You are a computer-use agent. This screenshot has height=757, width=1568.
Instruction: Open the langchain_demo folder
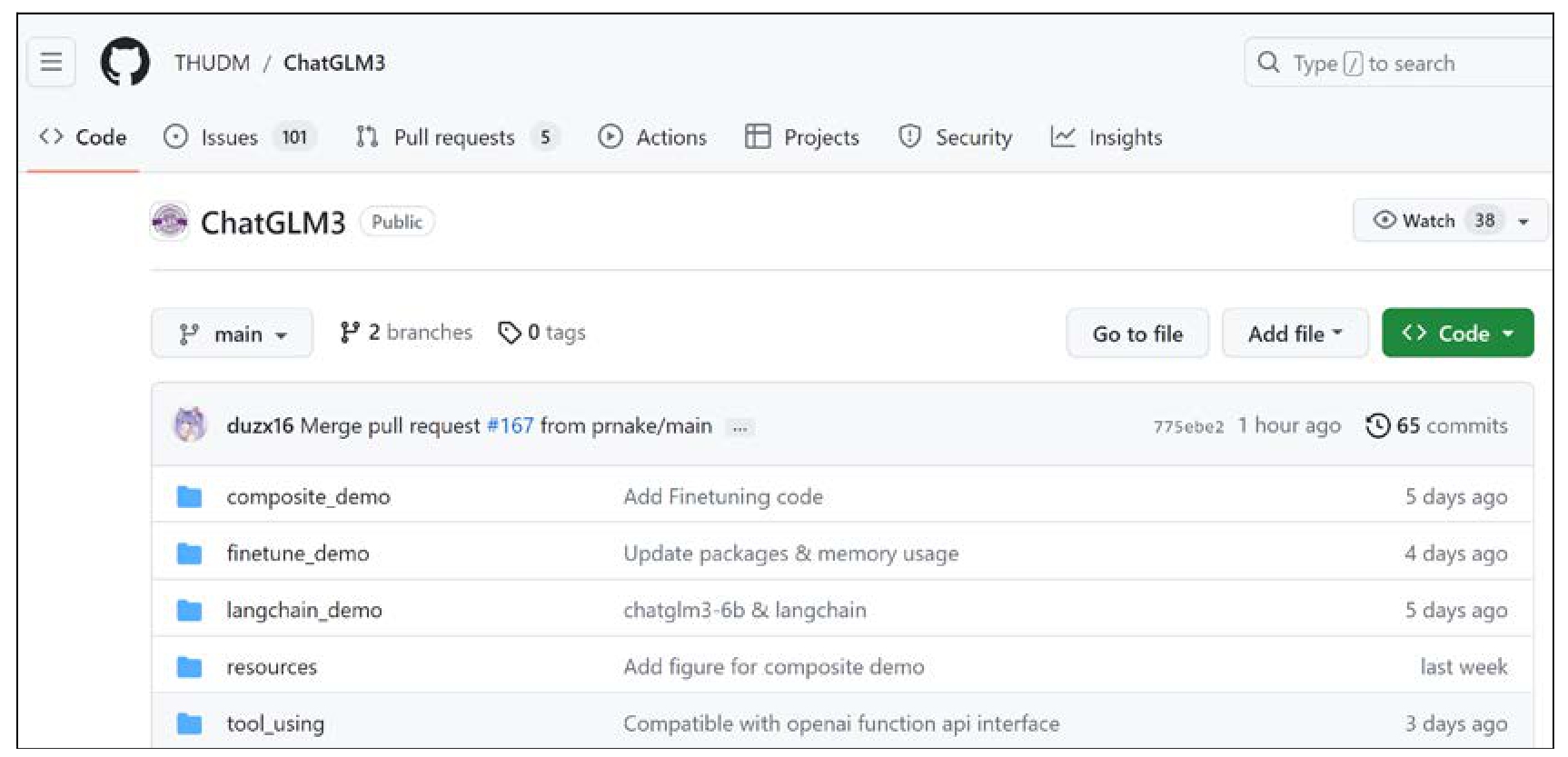point(304,610)
